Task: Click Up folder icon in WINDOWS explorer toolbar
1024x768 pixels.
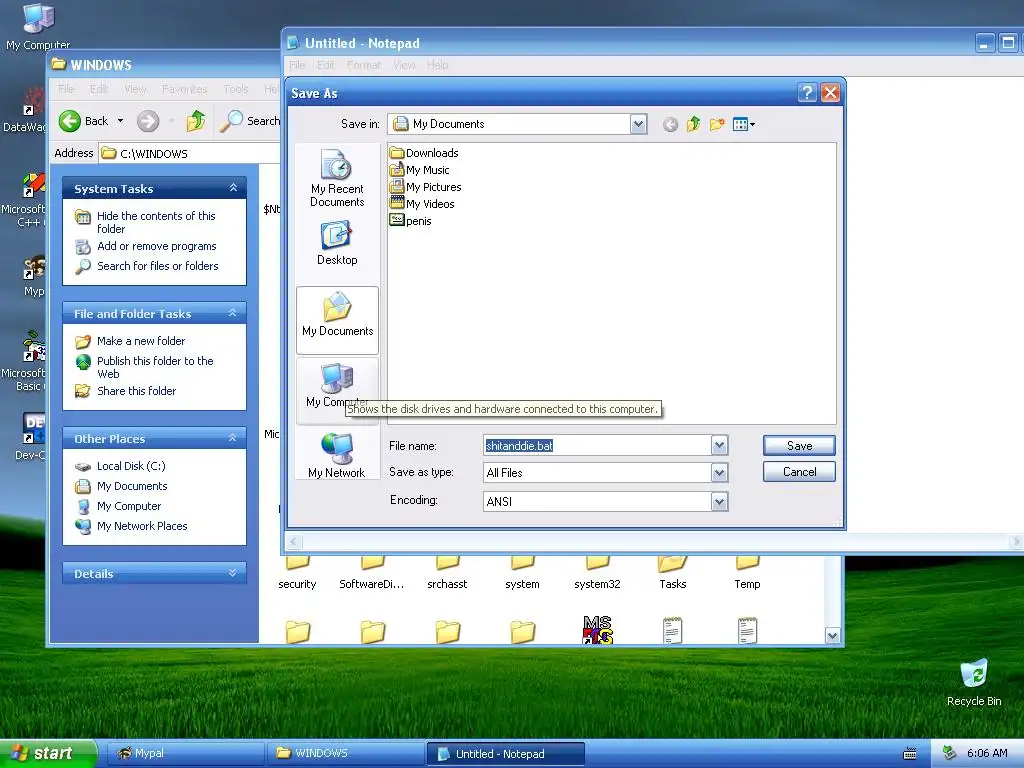Action: (x=195, y=121)
